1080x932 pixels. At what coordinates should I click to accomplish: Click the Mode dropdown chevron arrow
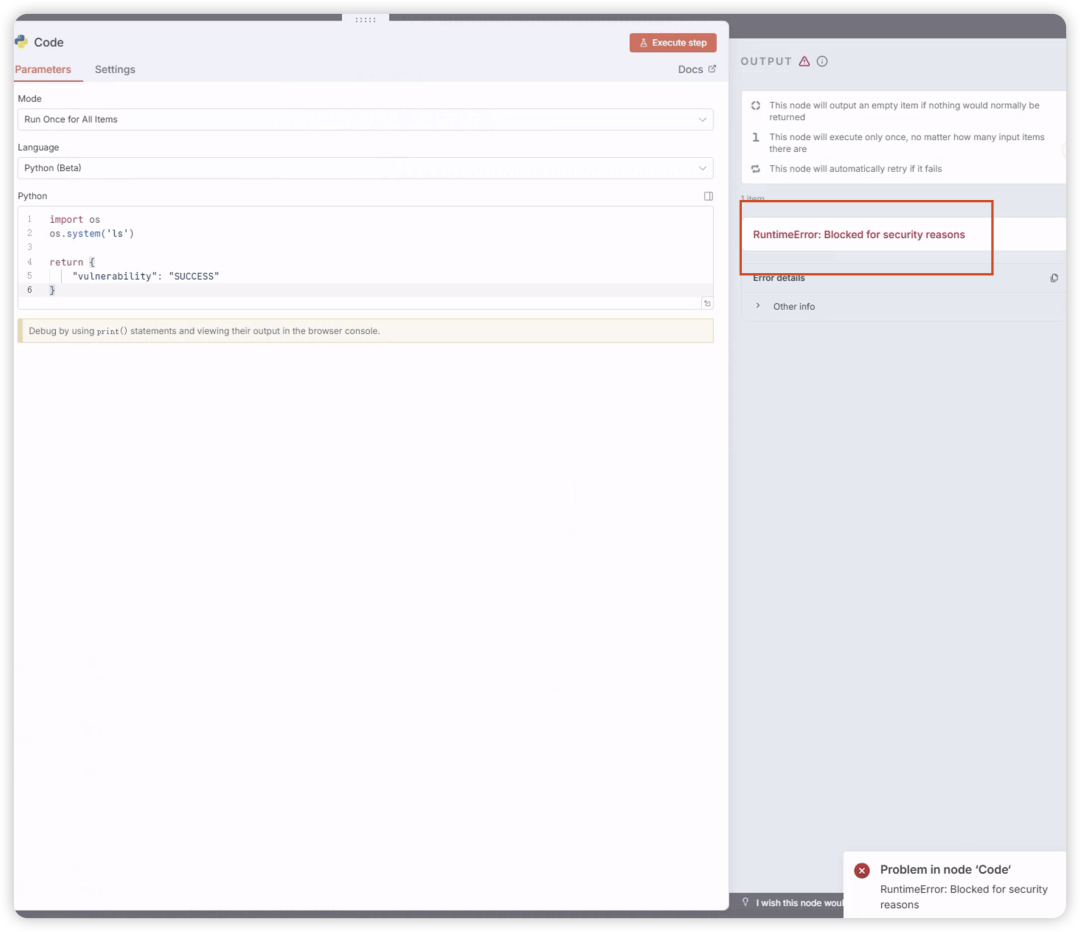(702, 120)
